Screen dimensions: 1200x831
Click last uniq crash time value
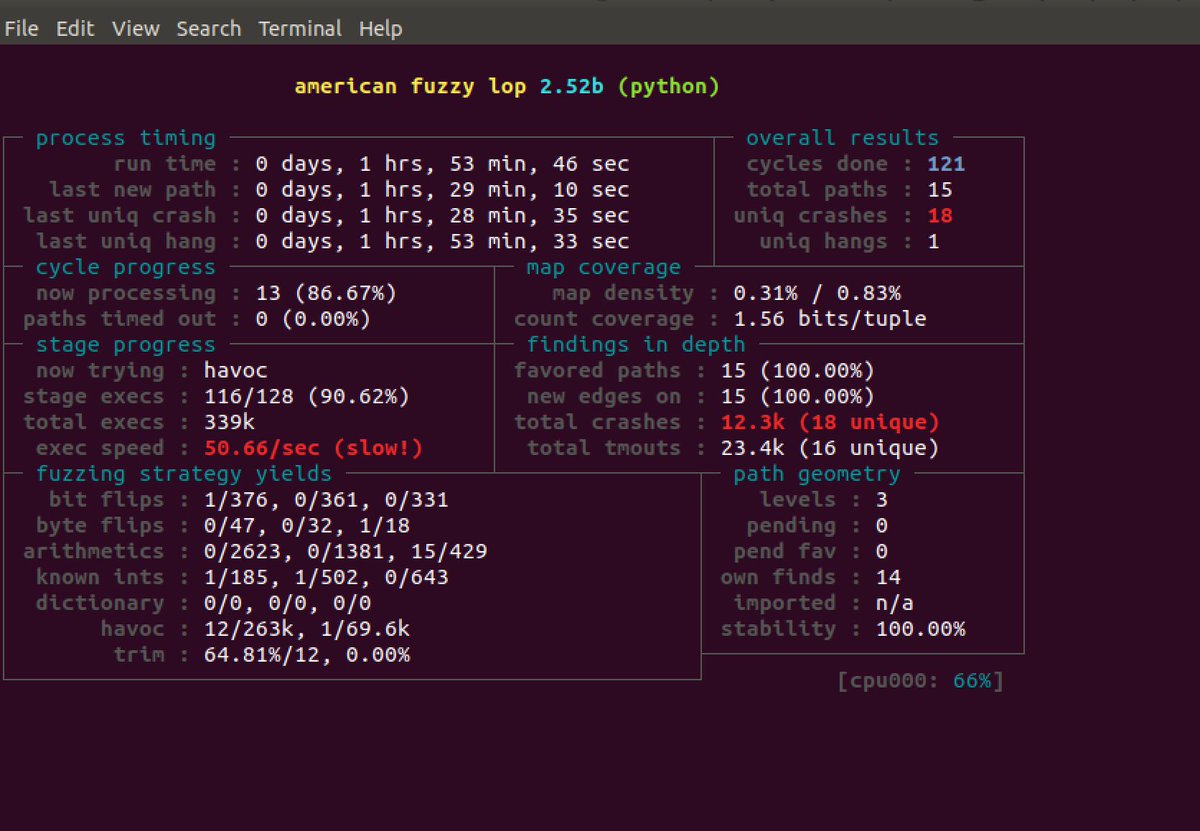tap(442, 216)
